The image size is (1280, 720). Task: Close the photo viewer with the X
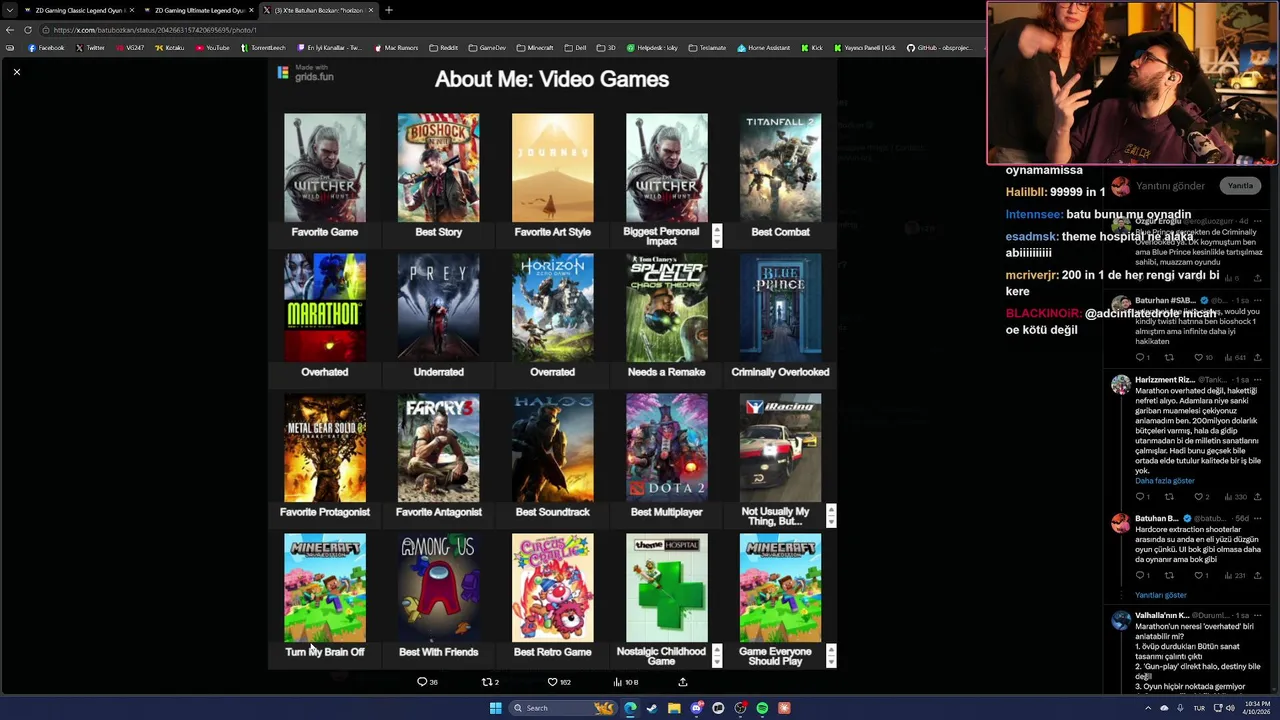coord(17,72)
